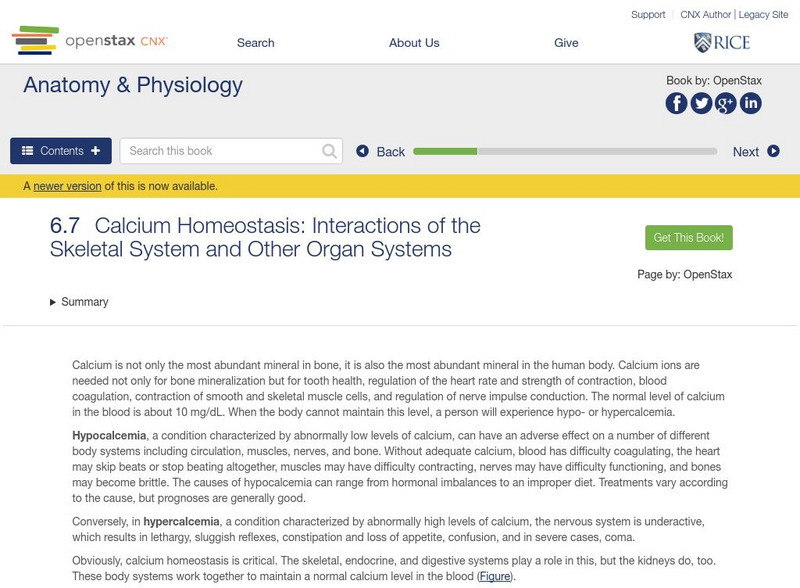Expand the Summary section
The width and height of the screenshot is (800, 588).
(79, 302)
